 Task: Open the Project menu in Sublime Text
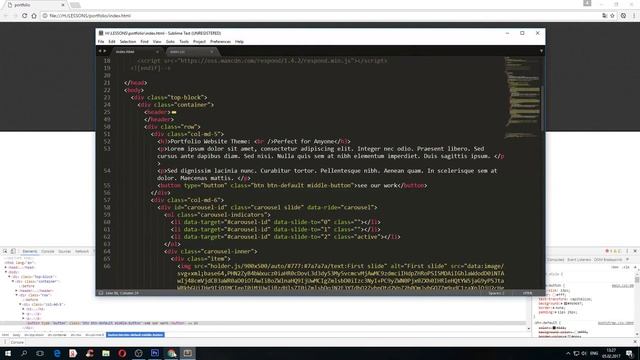pos(200,42)
